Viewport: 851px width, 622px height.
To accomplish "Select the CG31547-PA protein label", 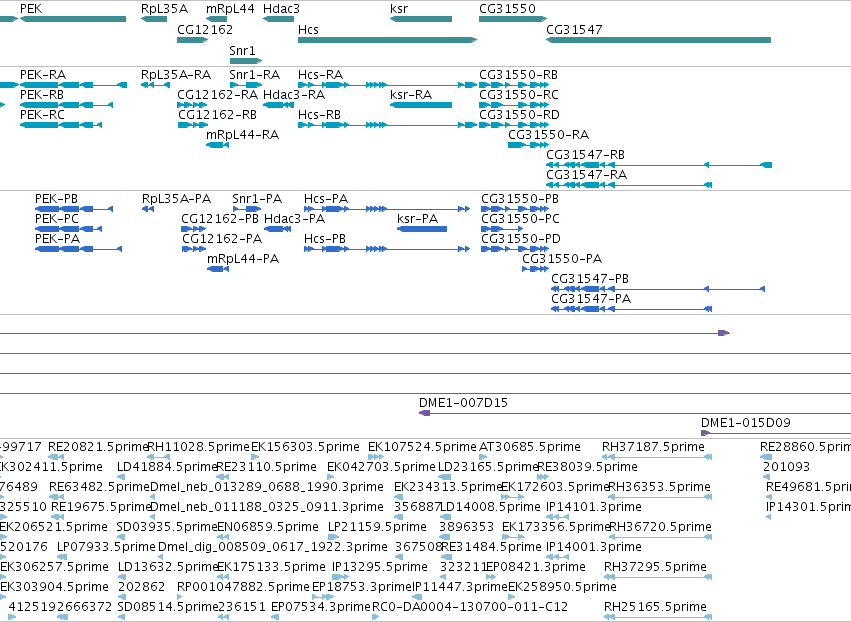I will pos(591,299).
